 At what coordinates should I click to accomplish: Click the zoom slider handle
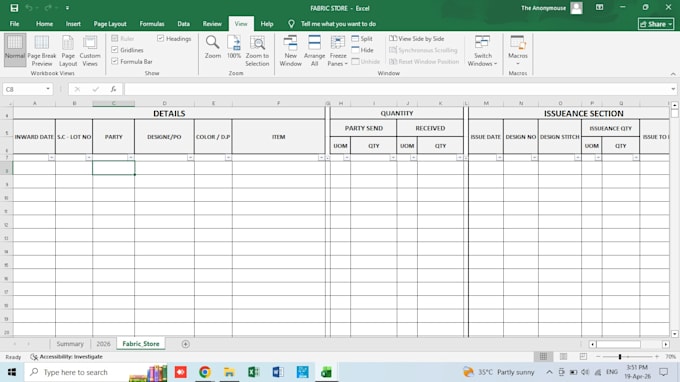(620, 356)
